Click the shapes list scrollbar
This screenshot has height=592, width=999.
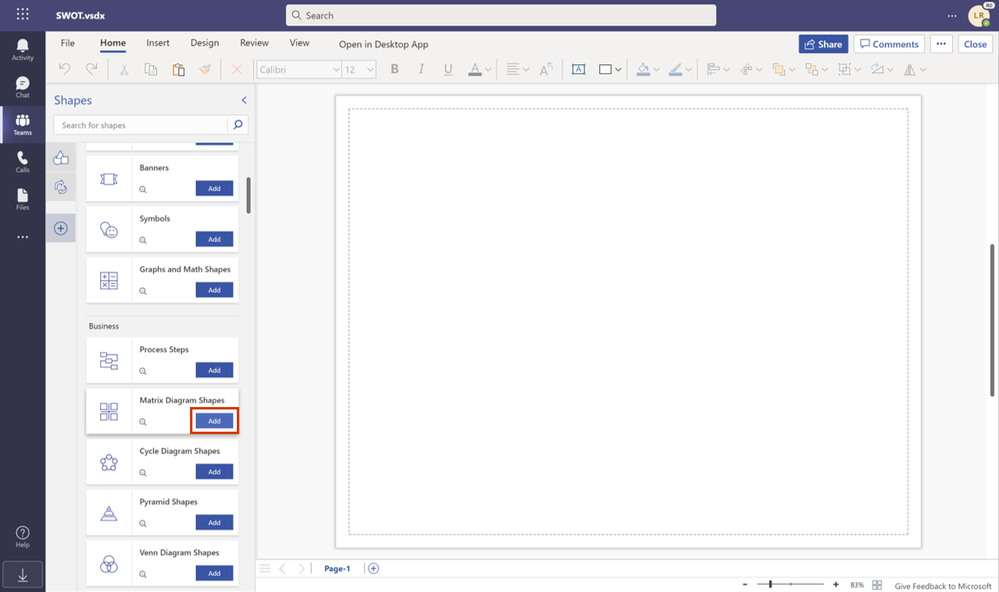click(x=248, y=195)
